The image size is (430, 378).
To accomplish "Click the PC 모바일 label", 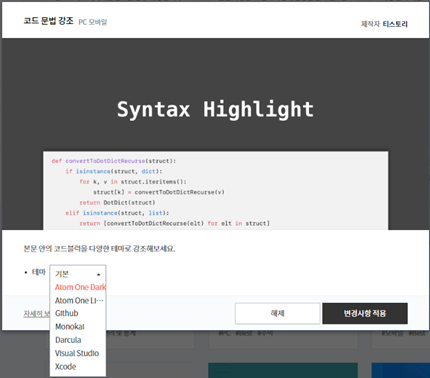I will pyautogui.click(x=93, y=22).
